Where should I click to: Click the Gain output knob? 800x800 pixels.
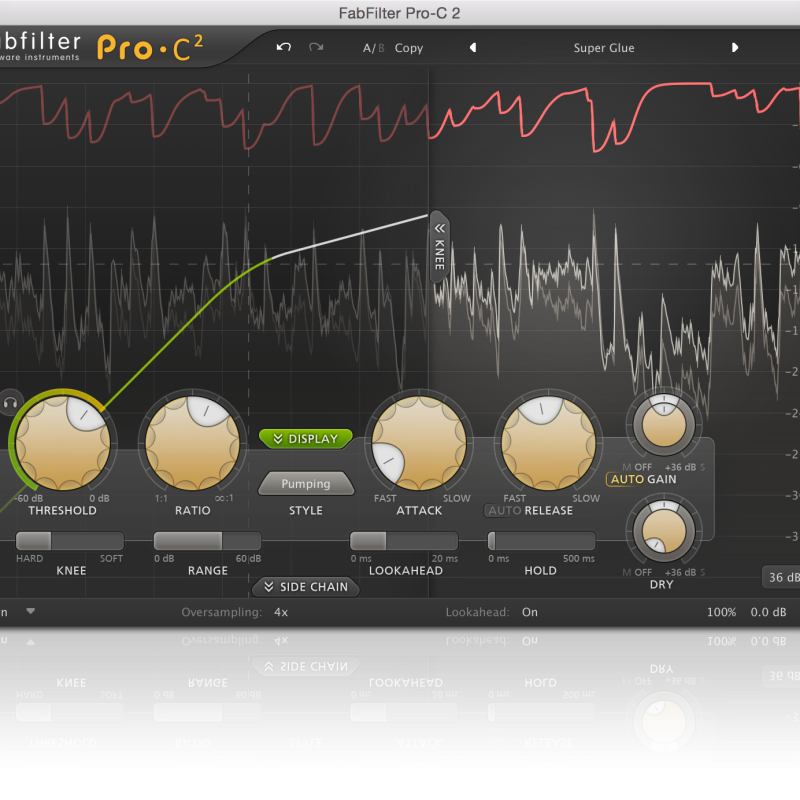pos(664,424)
